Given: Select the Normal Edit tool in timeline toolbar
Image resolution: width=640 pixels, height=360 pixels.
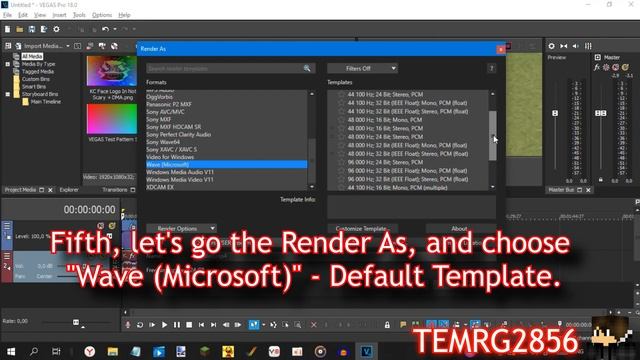Looking at the screenshot, I should pos(254,325).
